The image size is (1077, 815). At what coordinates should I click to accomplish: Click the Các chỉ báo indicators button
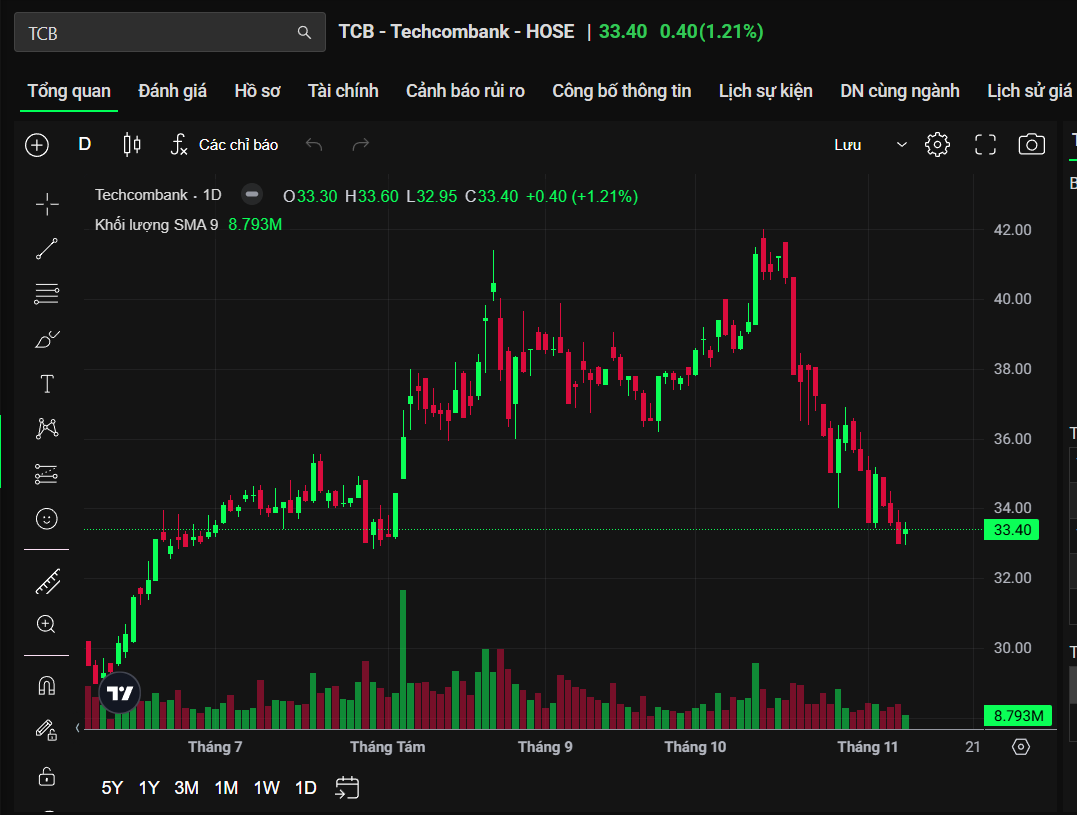[224, 145]
